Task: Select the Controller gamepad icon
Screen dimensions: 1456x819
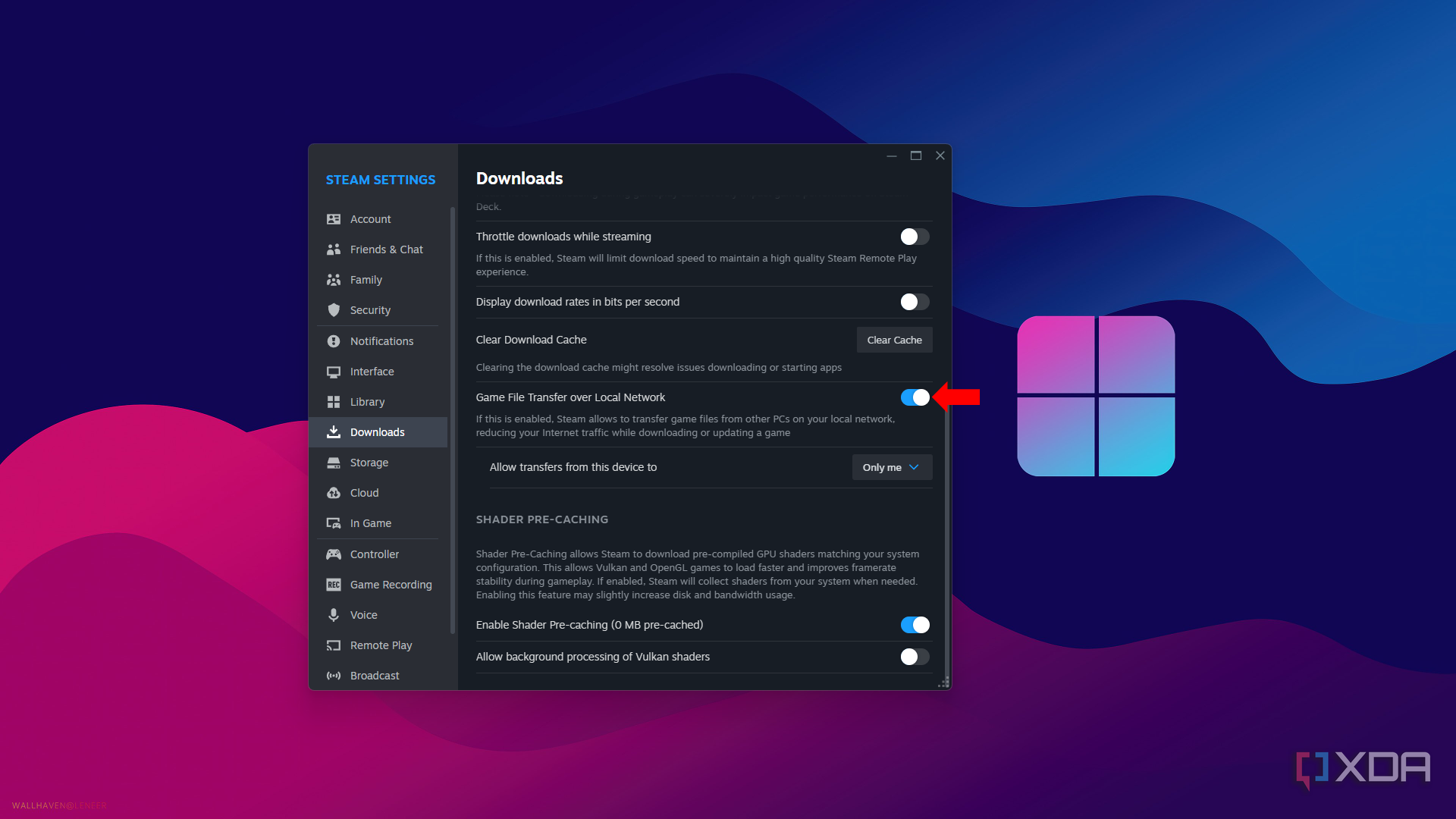Action: click(334, 554)
